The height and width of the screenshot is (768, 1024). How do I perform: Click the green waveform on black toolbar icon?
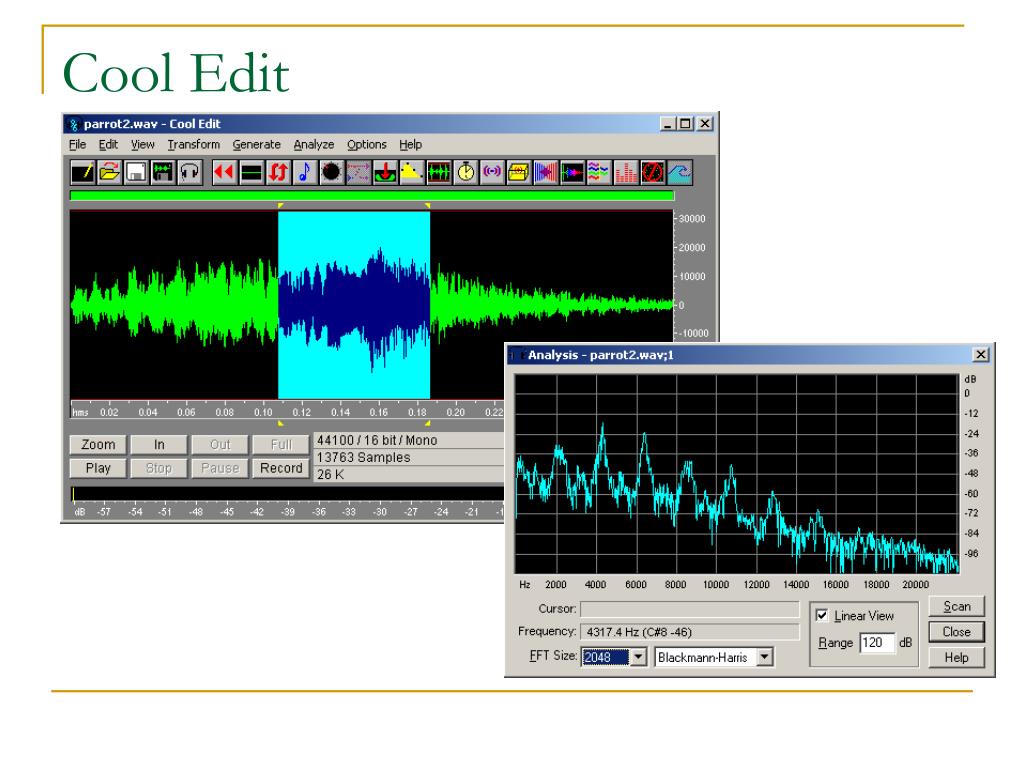point(439,172)
